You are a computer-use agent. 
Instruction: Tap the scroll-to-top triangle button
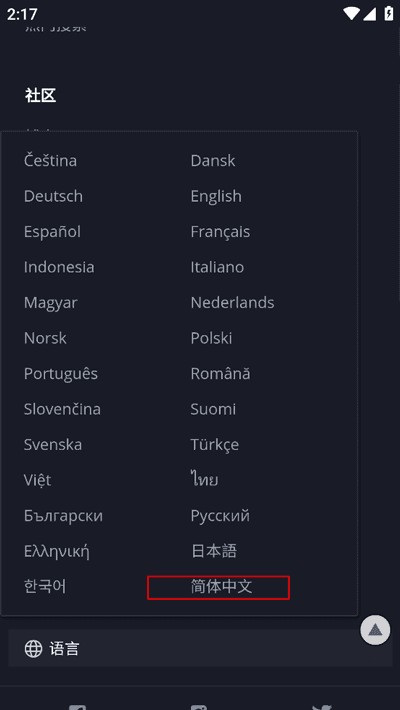pyautogui.click(x=375, y=629)
